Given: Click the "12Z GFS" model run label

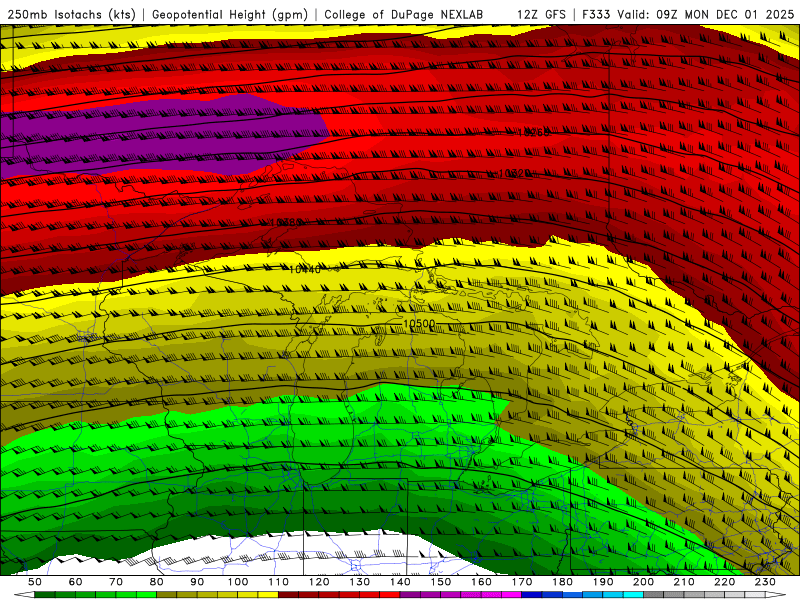Looking at the screenshot, I should (541, 14).
